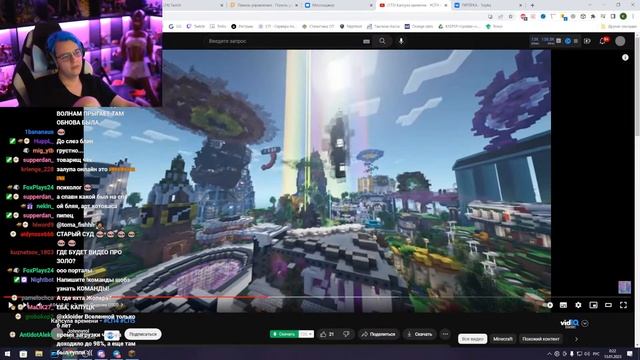Click the taskbar clock and date
Image resolution: width=640 pixels, height=360 pixels.
[613, 353]
